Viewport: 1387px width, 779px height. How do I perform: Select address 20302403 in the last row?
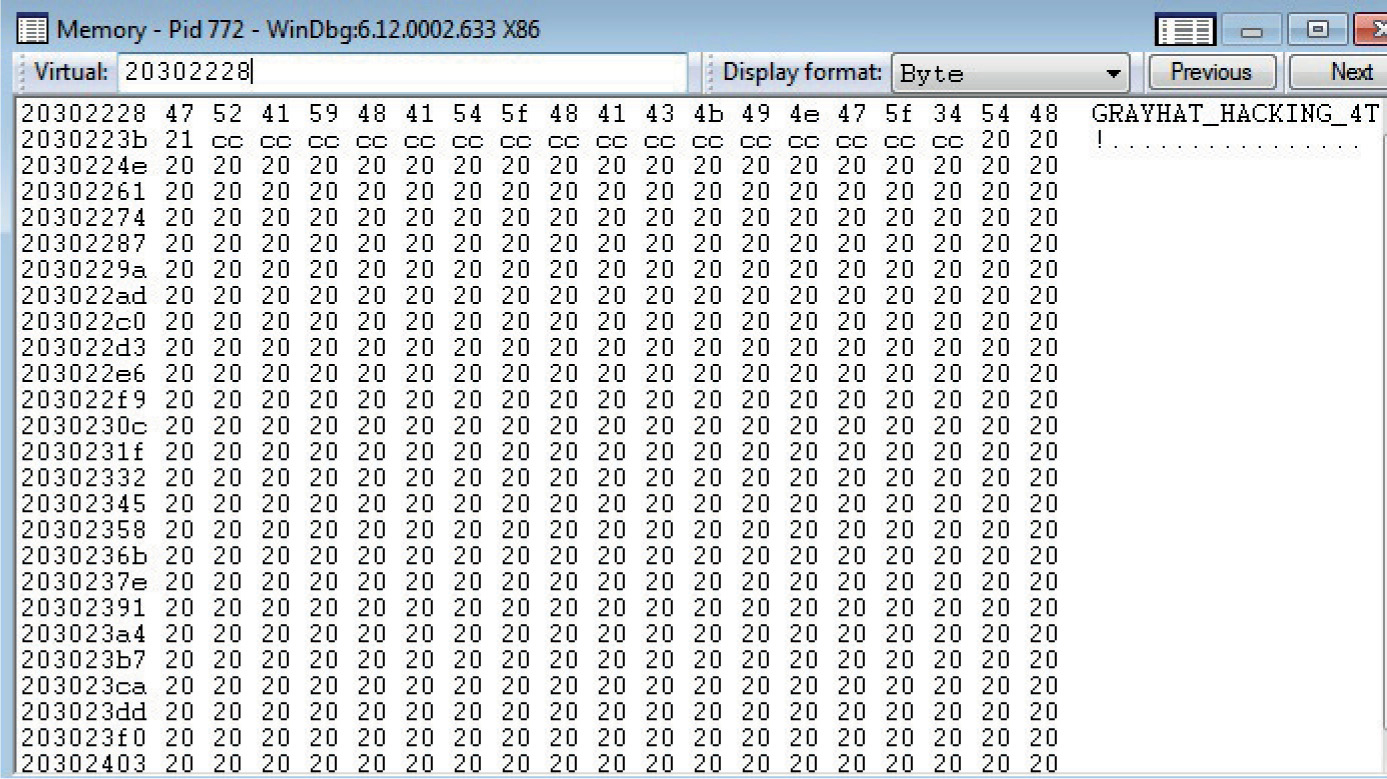[x=83, y=764]
